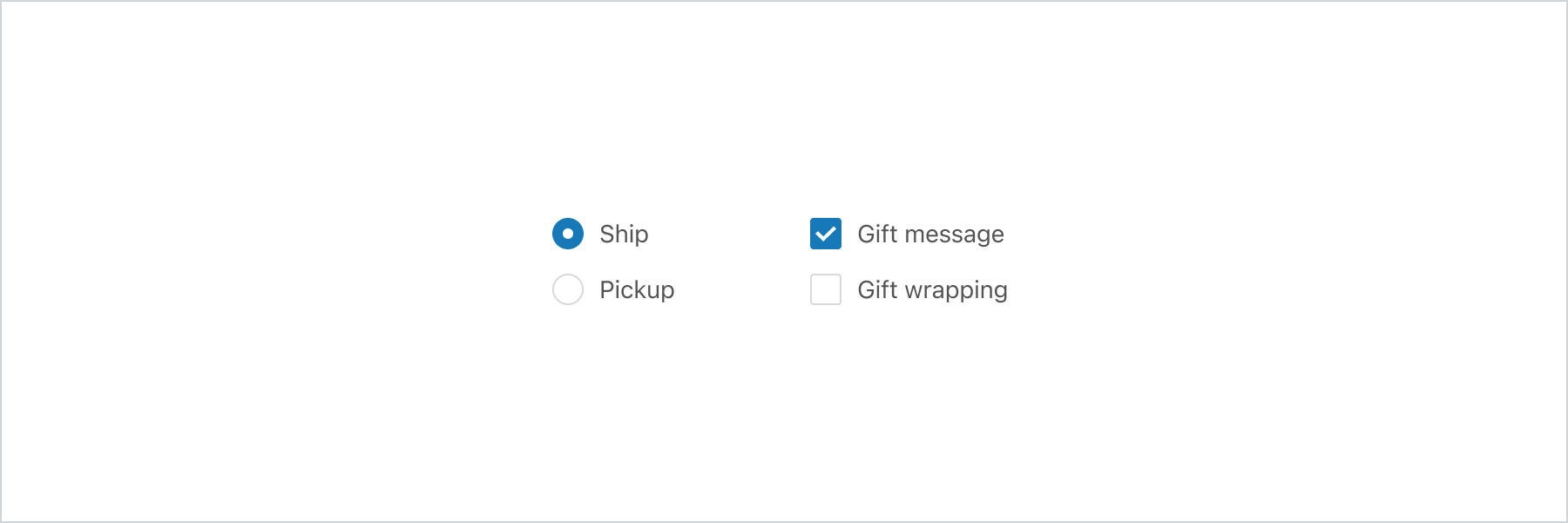Choose Ship as the delivery method
The height and width of the screenshot is (523, 1568).
tap(568, 234)
